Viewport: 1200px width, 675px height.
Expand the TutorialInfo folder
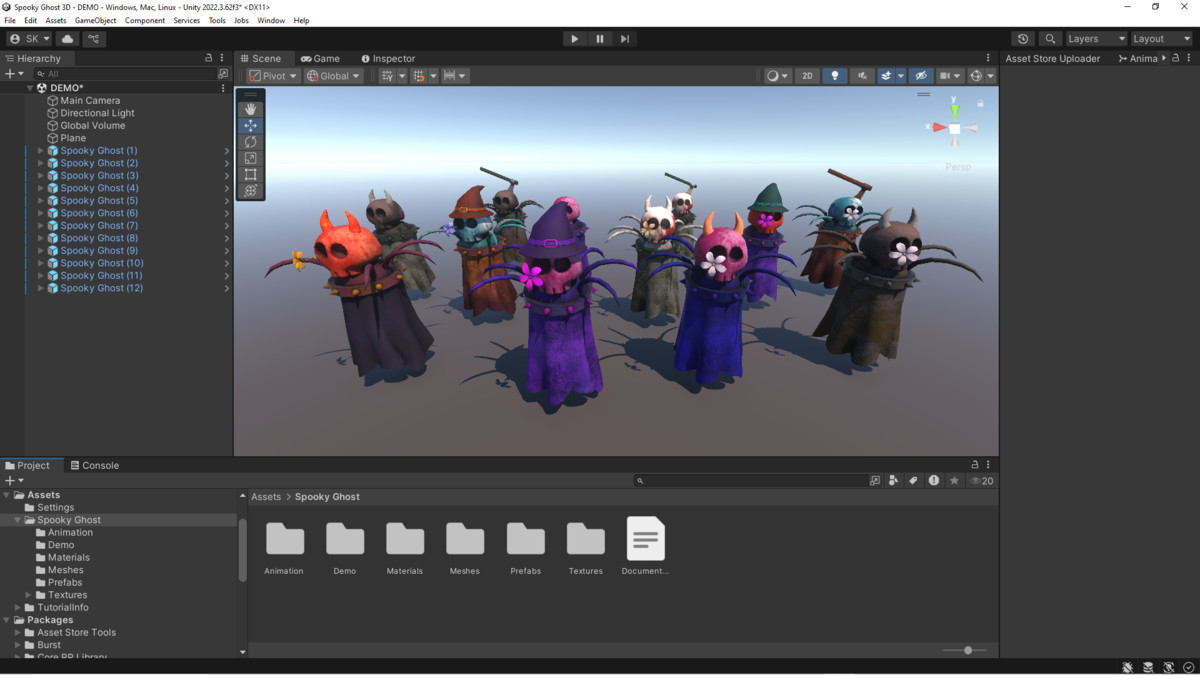[18, 608]
